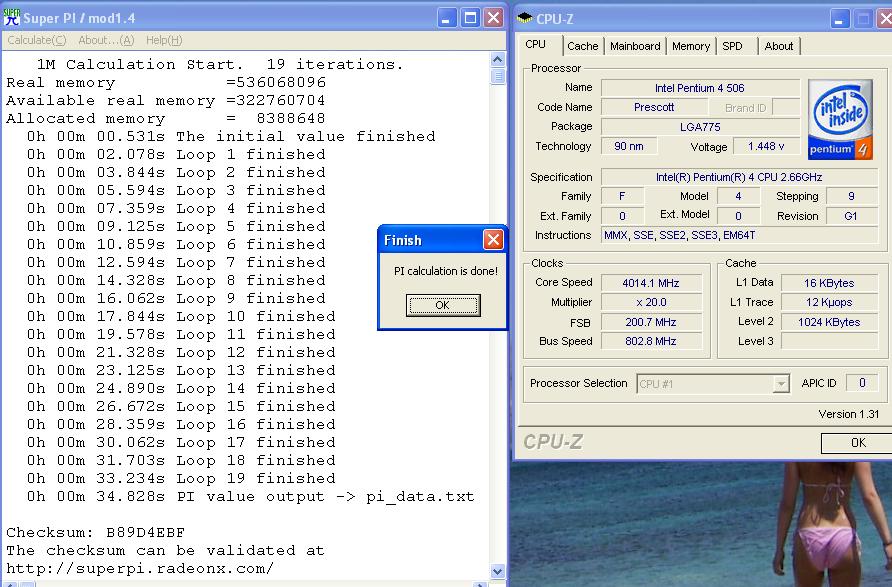Screen dimensions: 892x587
Task: Click the scroll up arrow in Super PI
Action: click(498, 59)
